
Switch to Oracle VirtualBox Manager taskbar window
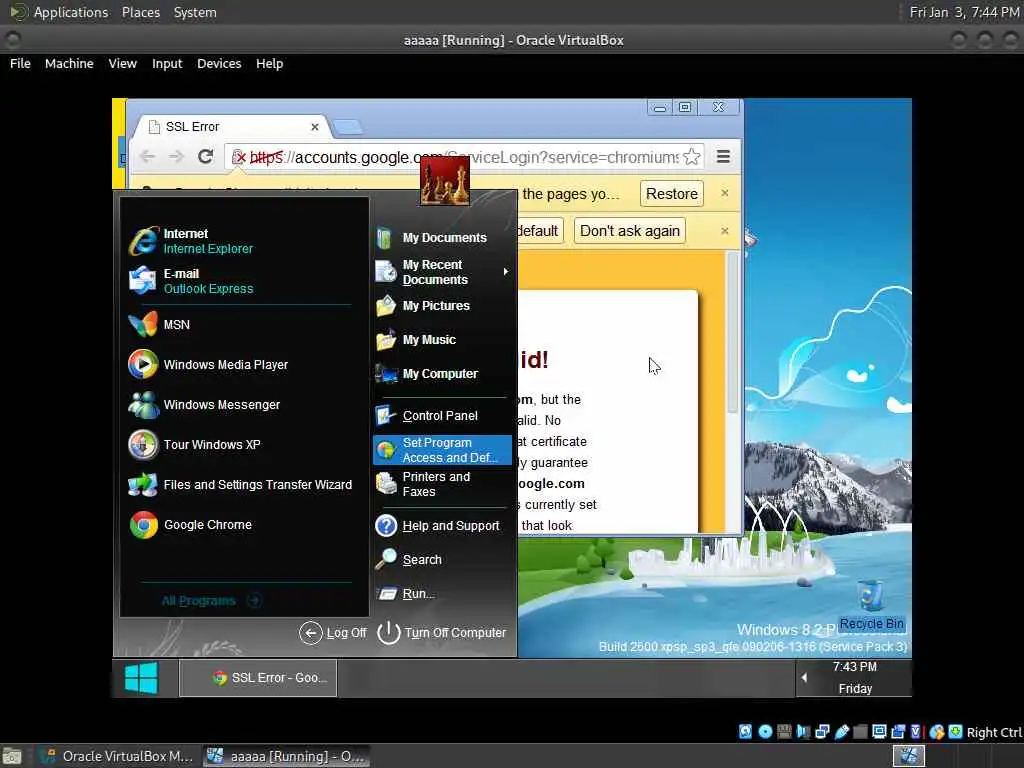coord(116,756)
